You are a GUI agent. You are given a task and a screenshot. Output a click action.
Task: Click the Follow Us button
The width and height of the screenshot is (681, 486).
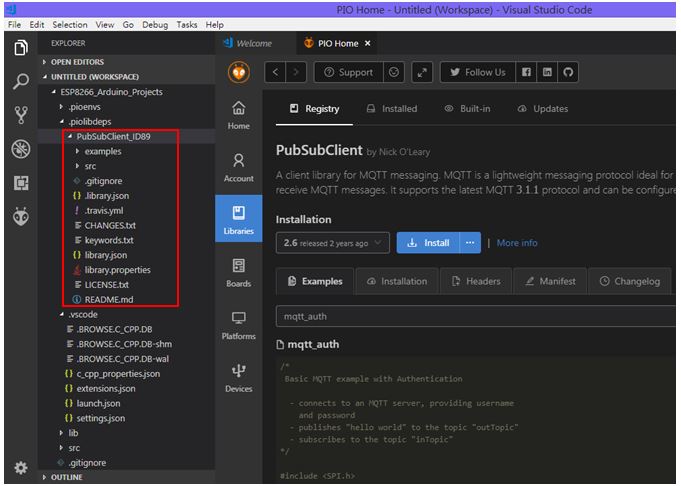(478, 72)
